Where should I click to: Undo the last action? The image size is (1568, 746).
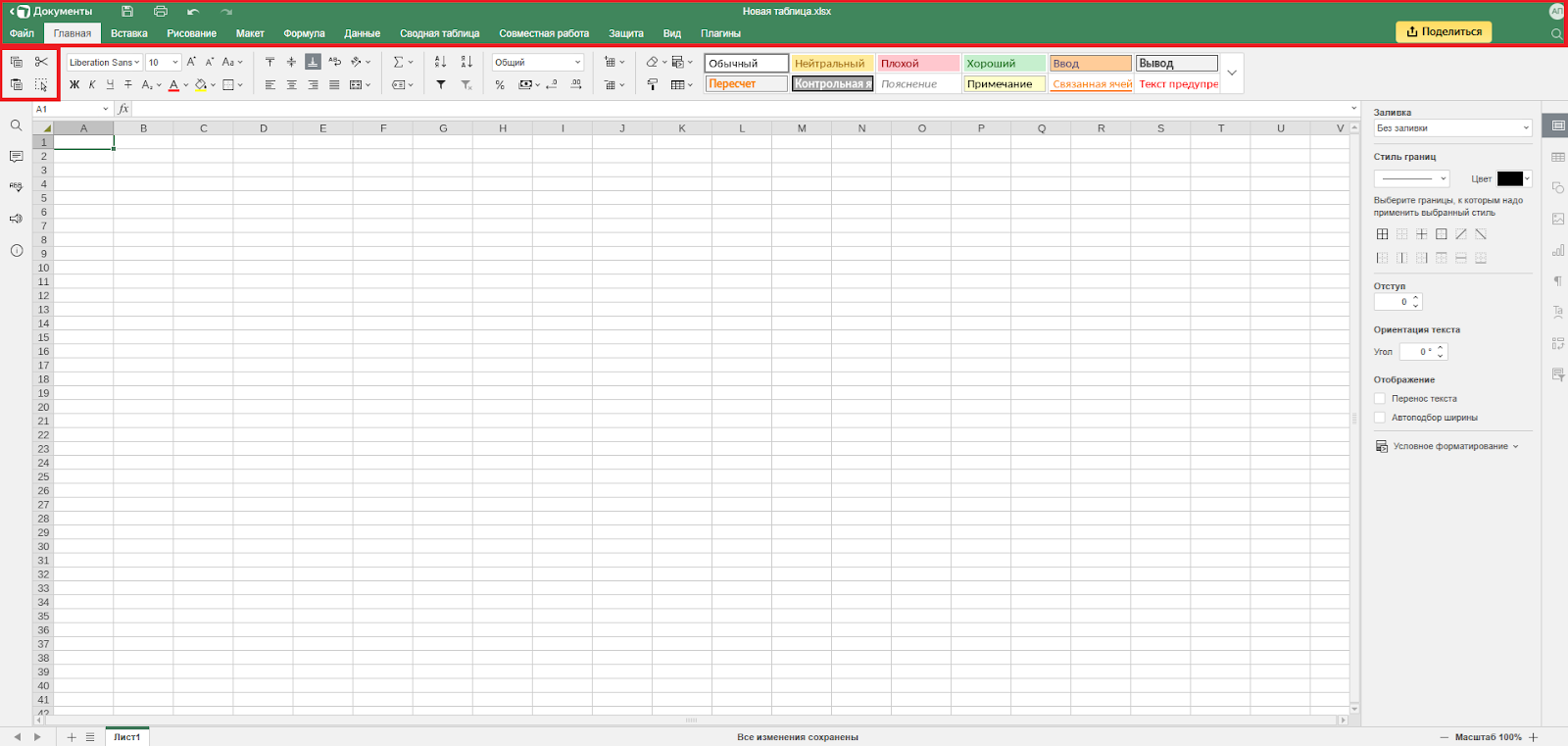coord(193,11)
